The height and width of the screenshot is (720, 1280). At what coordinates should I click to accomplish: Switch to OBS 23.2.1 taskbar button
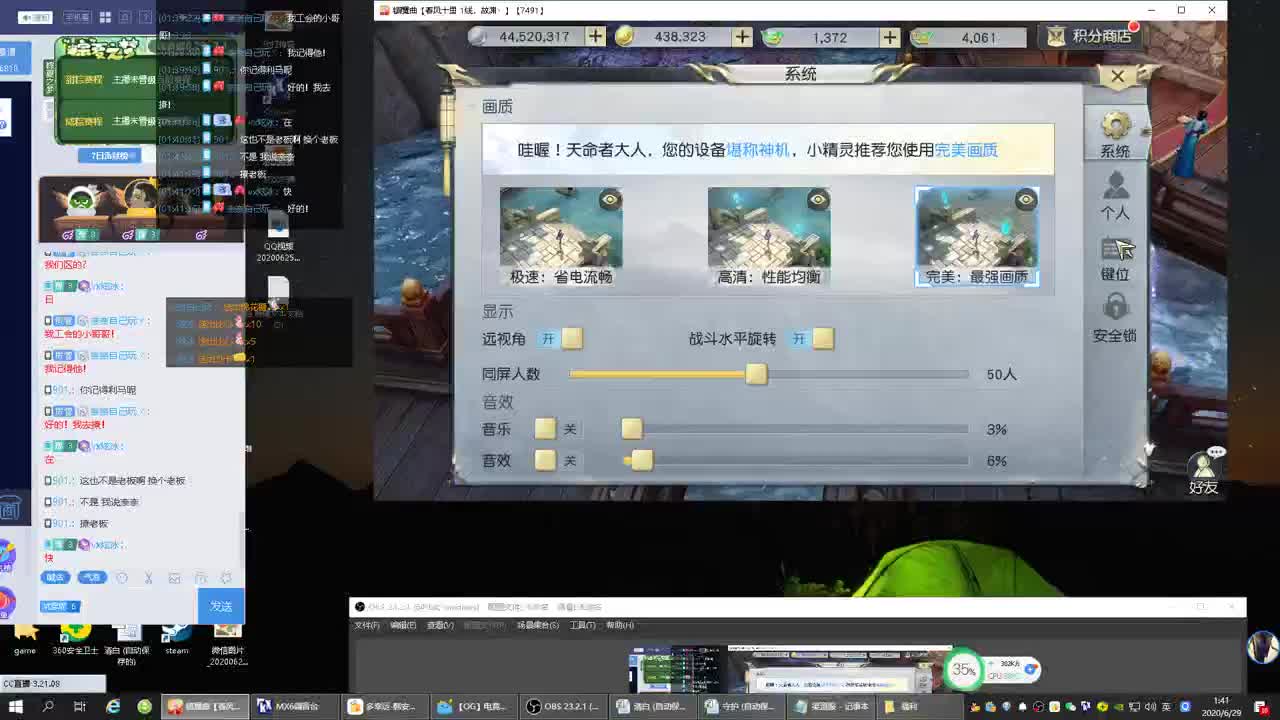coord(563,706)
